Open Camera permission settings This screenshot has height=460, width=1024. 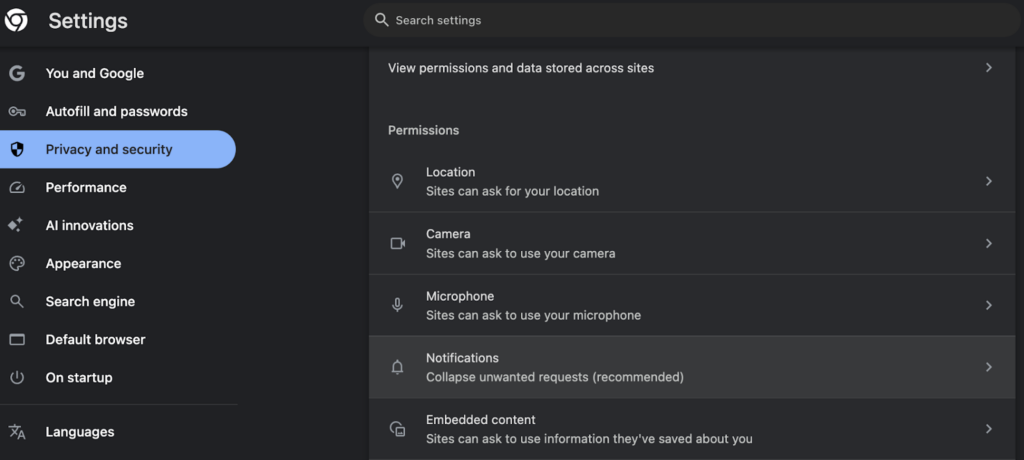tap(692, 243)
